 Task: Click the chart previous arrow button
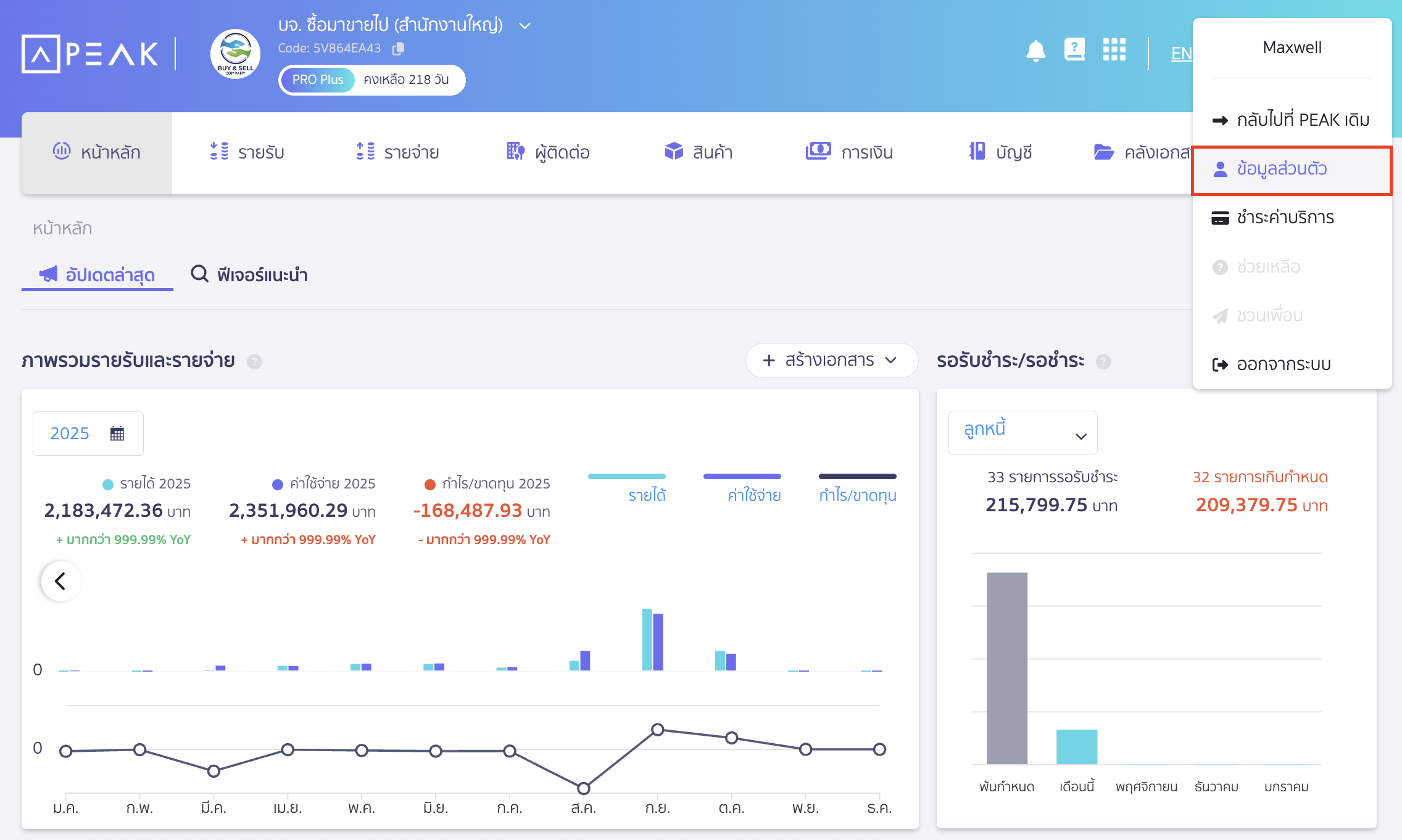tap(60, 580)
